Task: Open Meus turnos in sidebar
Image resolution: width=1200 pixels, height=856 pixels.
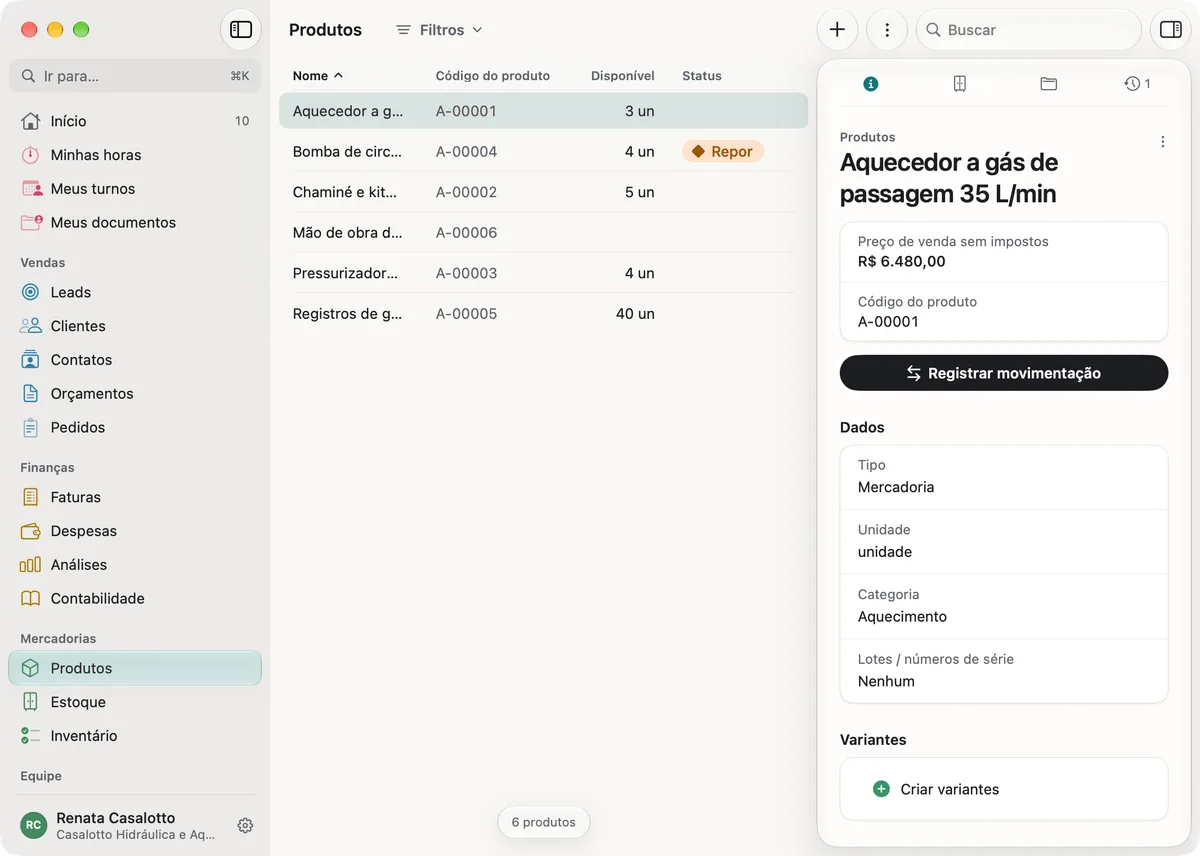Action: (x=135, y=189)
